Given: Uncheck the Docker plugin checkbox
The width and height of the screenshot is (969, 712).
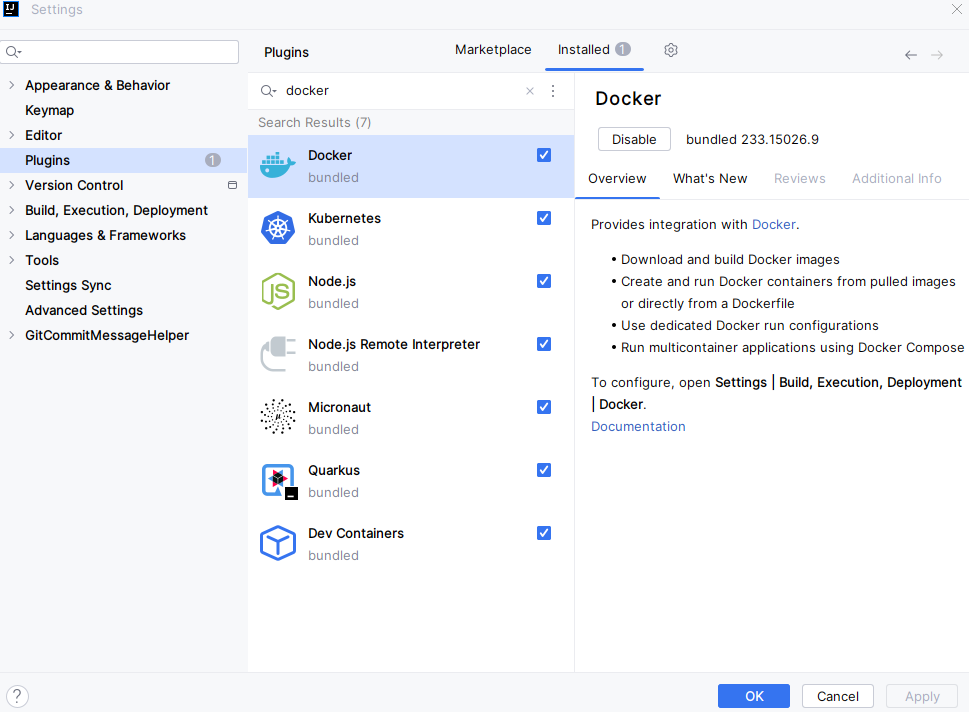Looking at the screenshot, I should click(544, 155).
